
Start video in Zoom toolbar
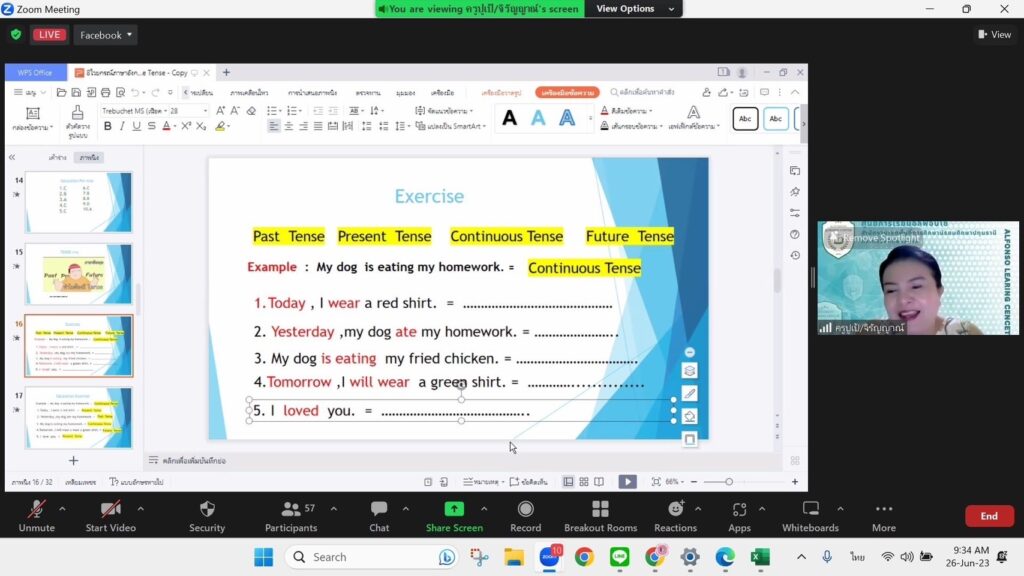110,514
